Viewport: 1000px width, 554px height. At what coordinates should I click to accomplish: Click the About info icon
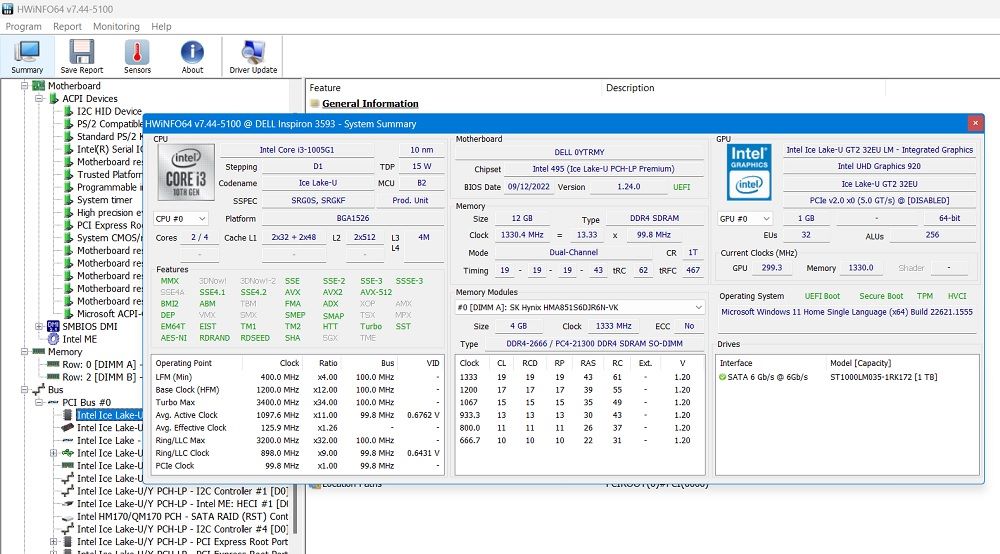[192, 56]
